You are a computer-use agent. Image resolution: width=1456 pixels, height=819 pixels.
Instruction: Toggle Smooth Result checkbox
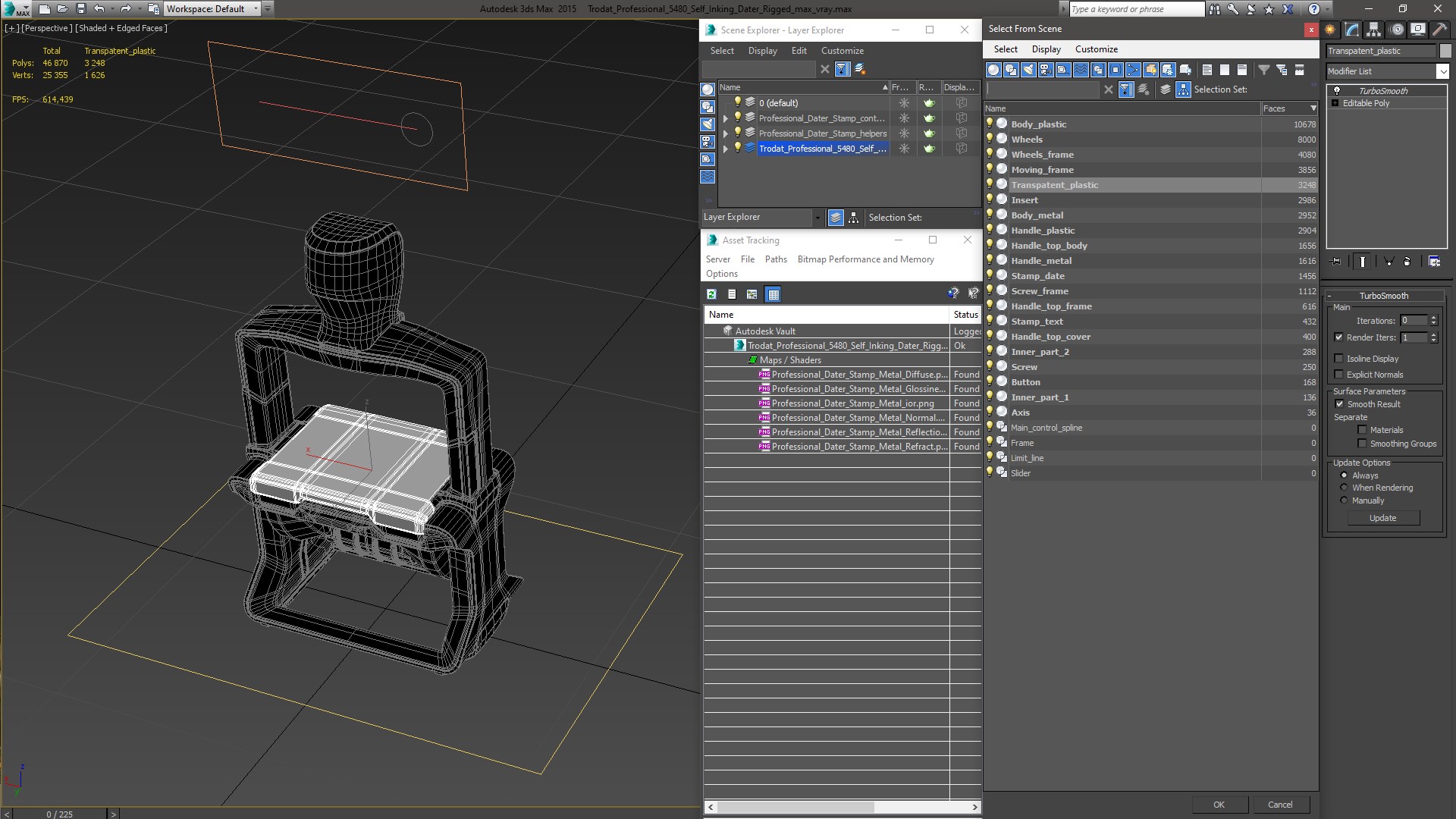pos(1339,404)
